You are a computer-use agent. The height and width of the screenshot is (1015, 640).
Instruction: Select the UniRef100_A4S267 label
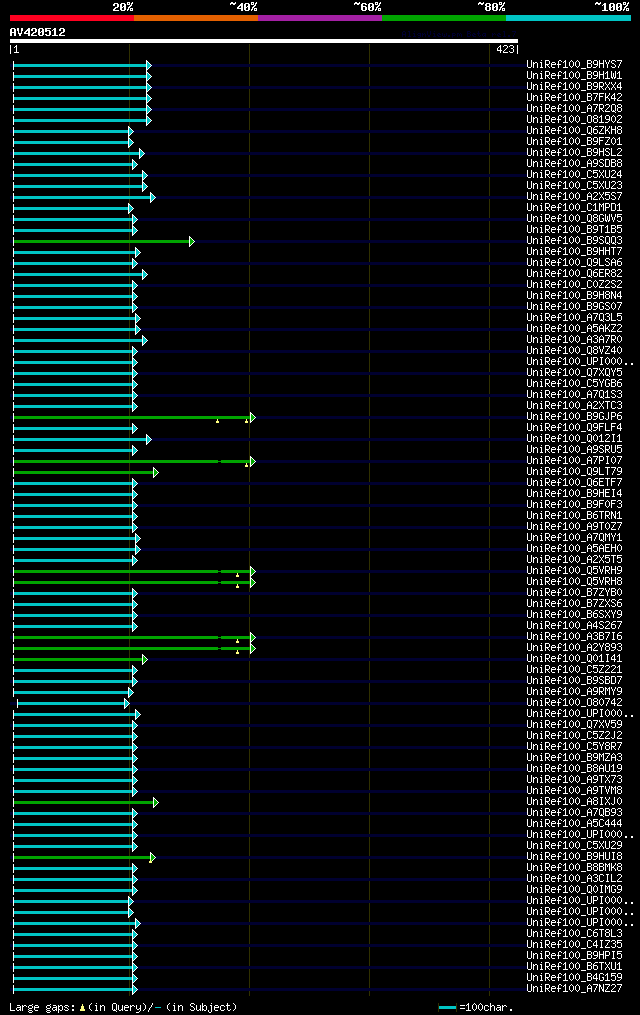click(574, 626)
